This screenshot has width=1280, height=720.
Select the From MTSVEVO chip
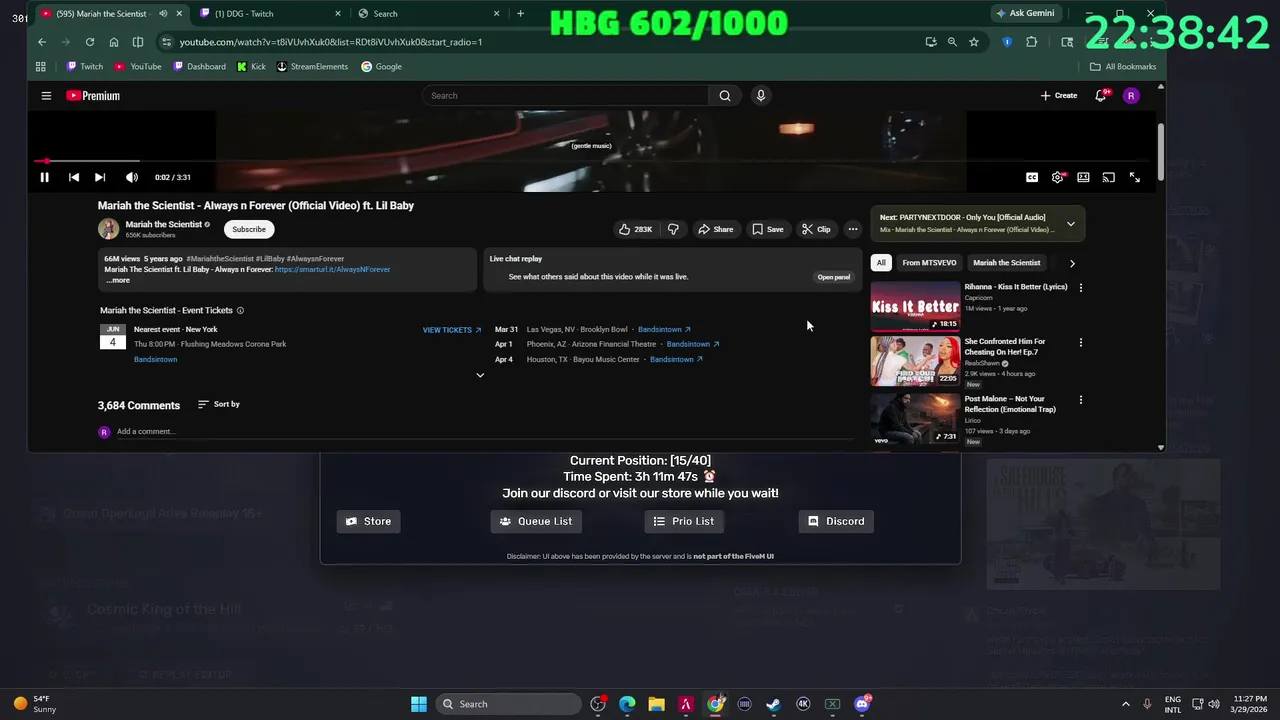pos(929,263)
